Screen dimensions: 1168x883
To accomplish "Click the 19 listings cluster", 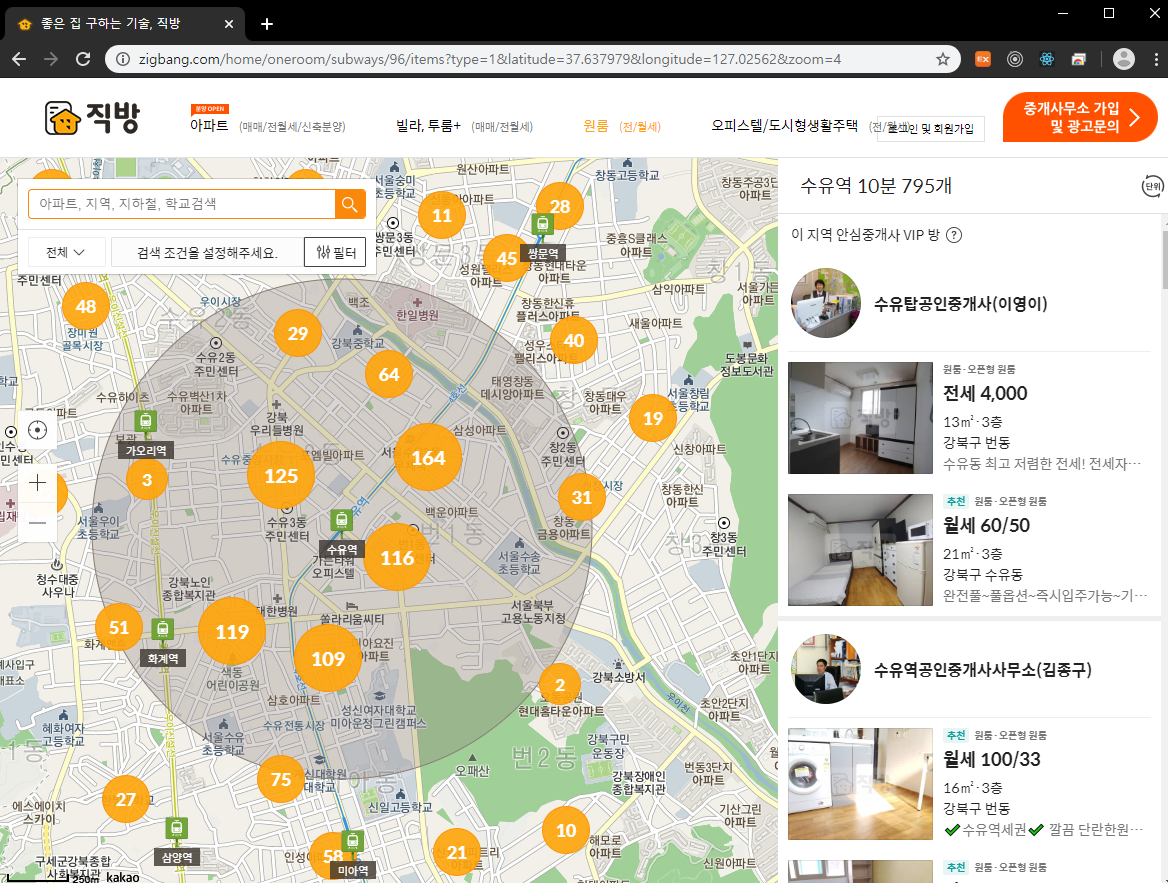I will tap(653, 418).
